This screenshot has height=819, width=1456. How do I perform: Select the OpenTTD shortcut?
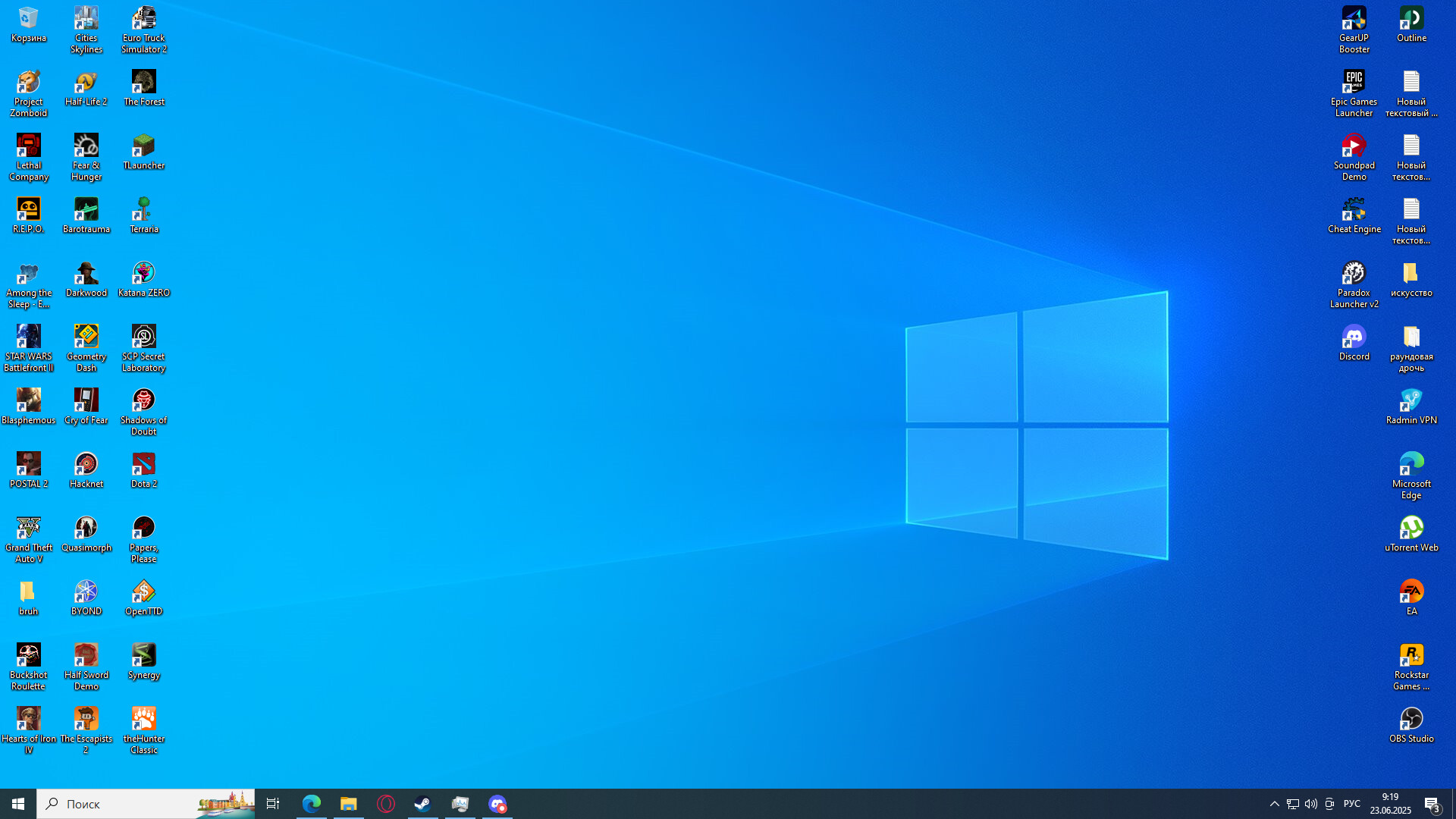144,598
